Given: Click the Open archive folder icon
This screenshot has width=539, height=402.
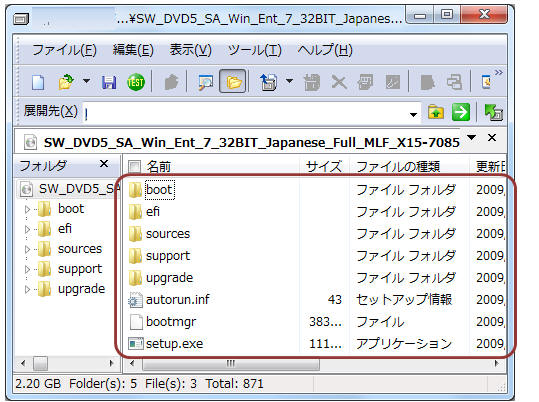Looking at the screenshot, I should [x=66, y=82].
